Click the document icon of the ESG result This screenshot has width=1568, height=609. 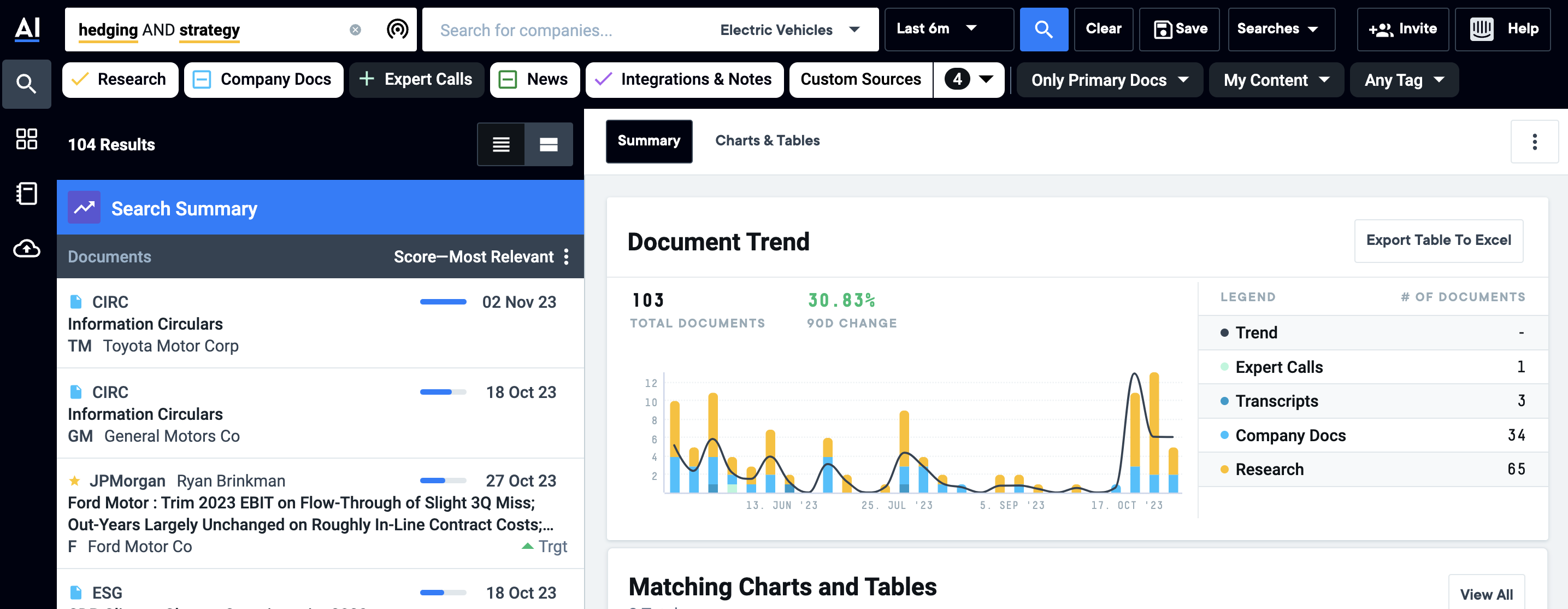click(x=76, y=592)
